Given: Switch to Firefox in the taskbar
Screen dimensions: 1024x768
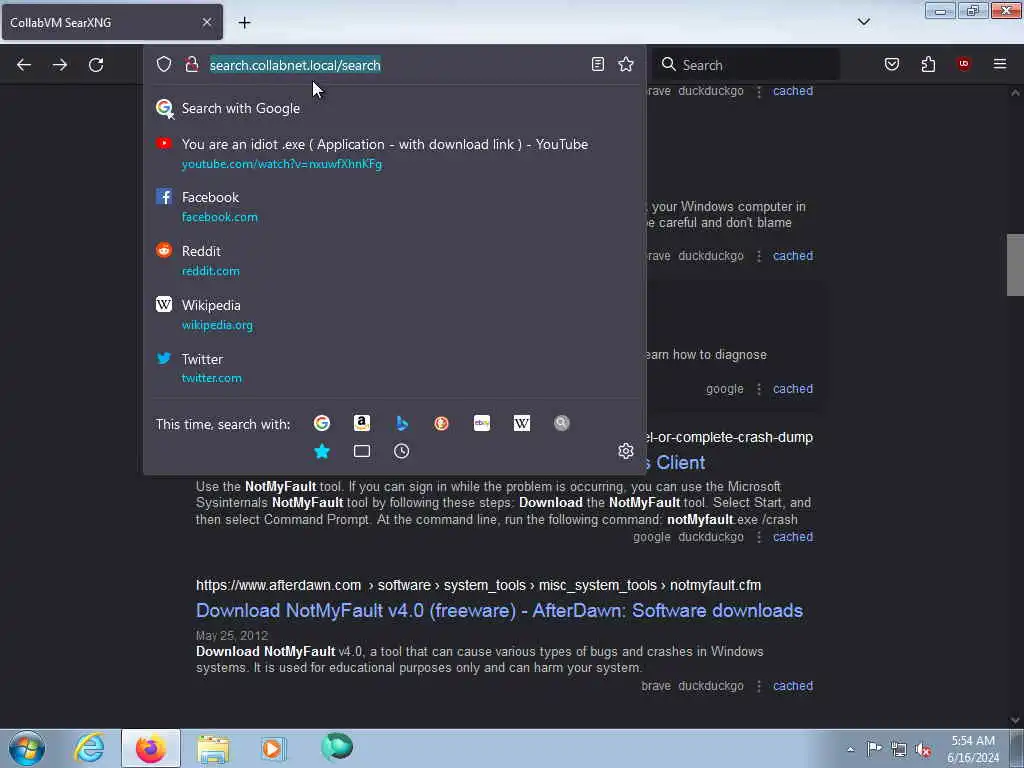Looking at the screenshot, I should point(150,748).
